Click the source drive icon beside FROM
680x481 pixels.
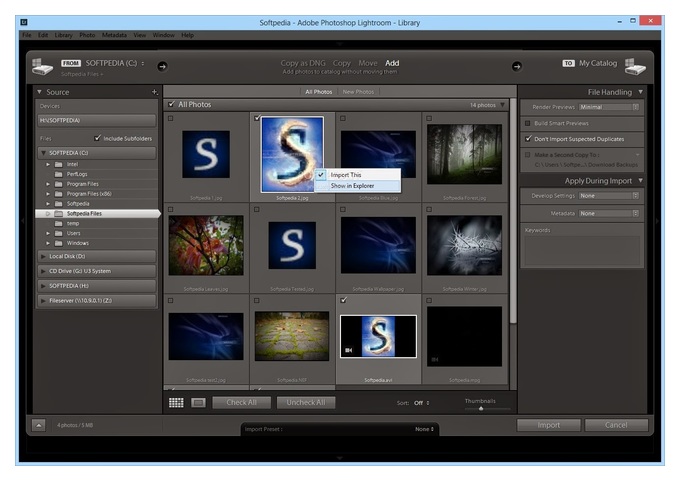(42, 67)
